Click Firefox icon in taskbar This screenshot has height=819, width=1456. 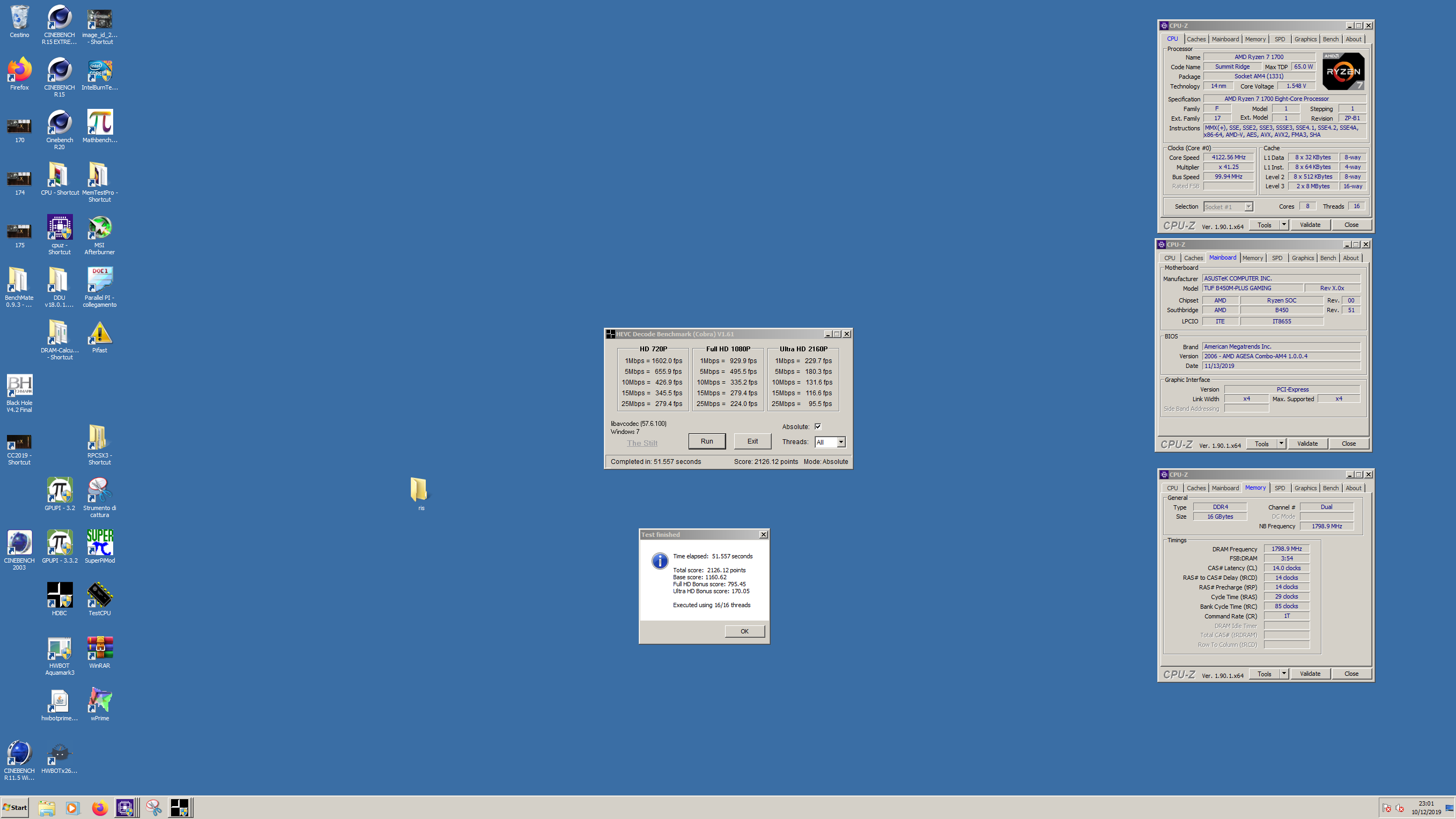coord(99,808)
